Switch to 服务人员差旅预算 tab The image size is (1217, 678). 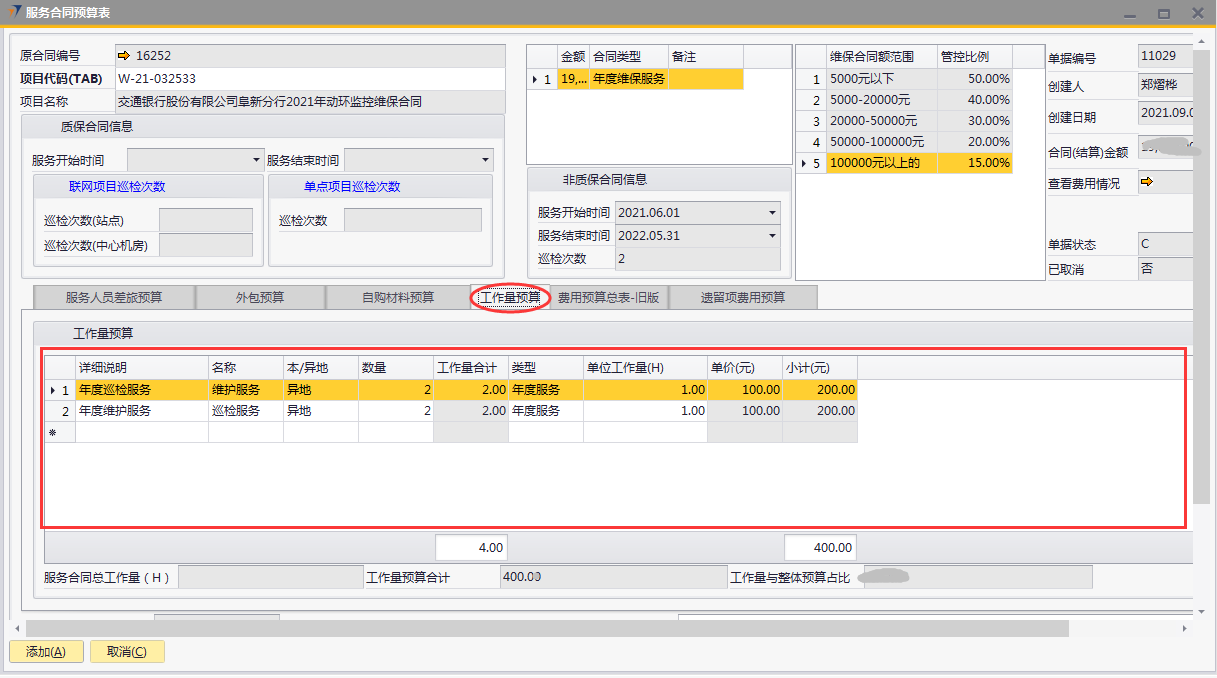[114, 298]
